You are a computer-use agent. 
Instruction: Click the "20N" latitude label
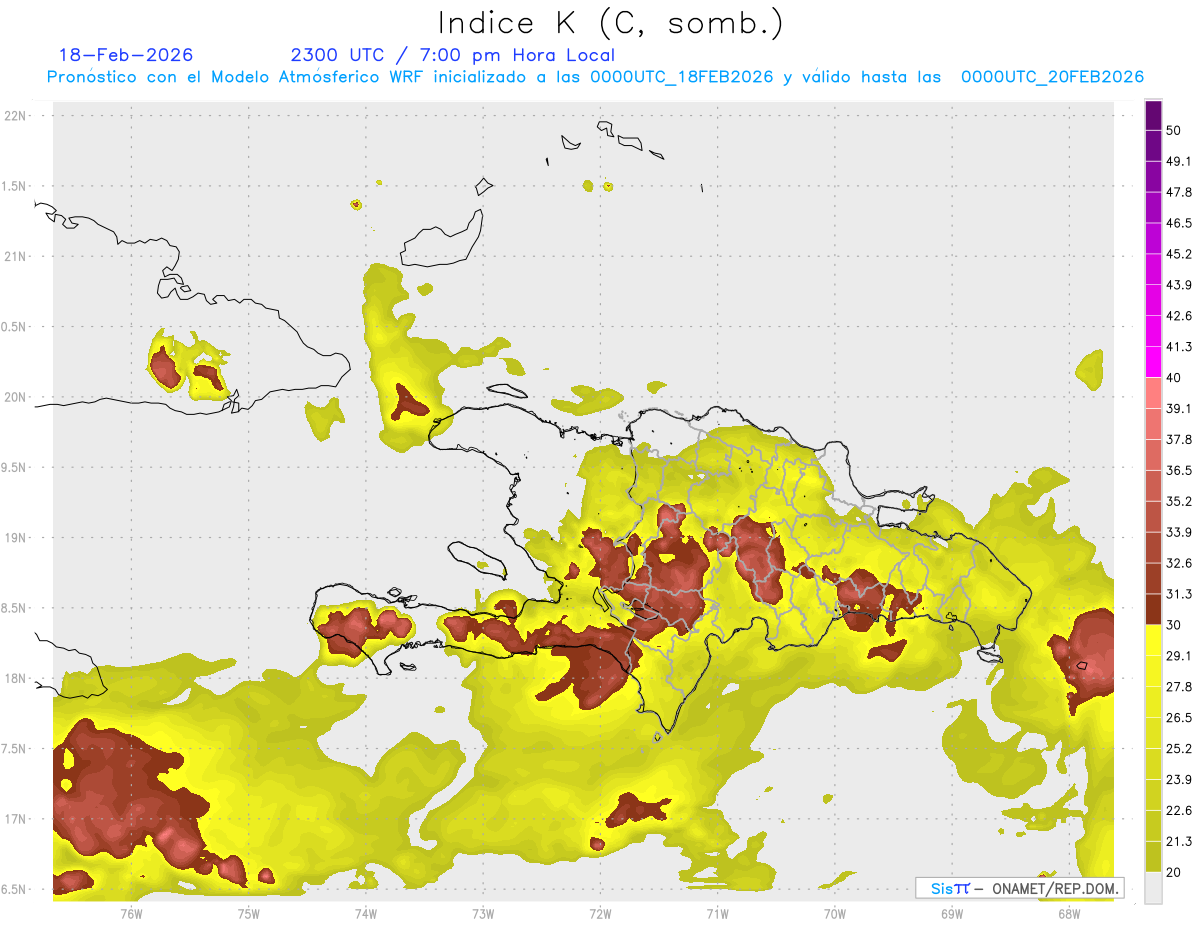[x=17, y=397]
